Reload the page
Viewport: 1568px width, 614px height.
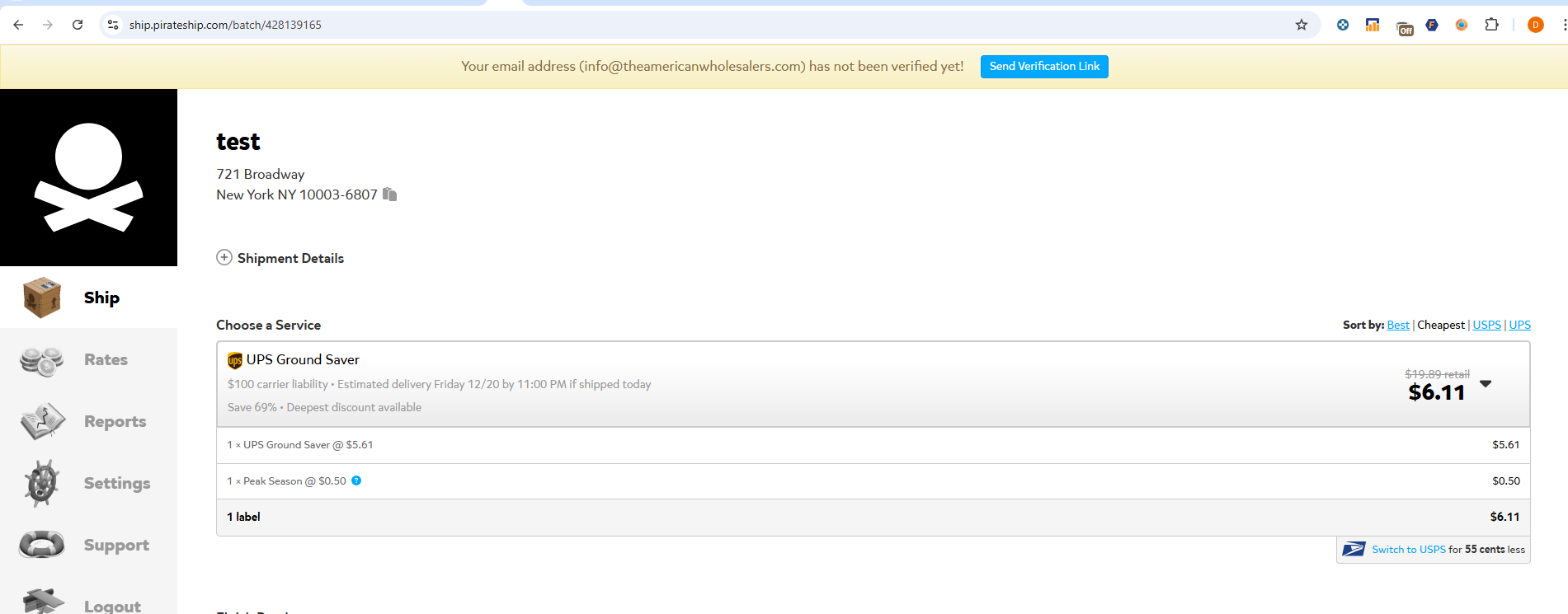78,25
